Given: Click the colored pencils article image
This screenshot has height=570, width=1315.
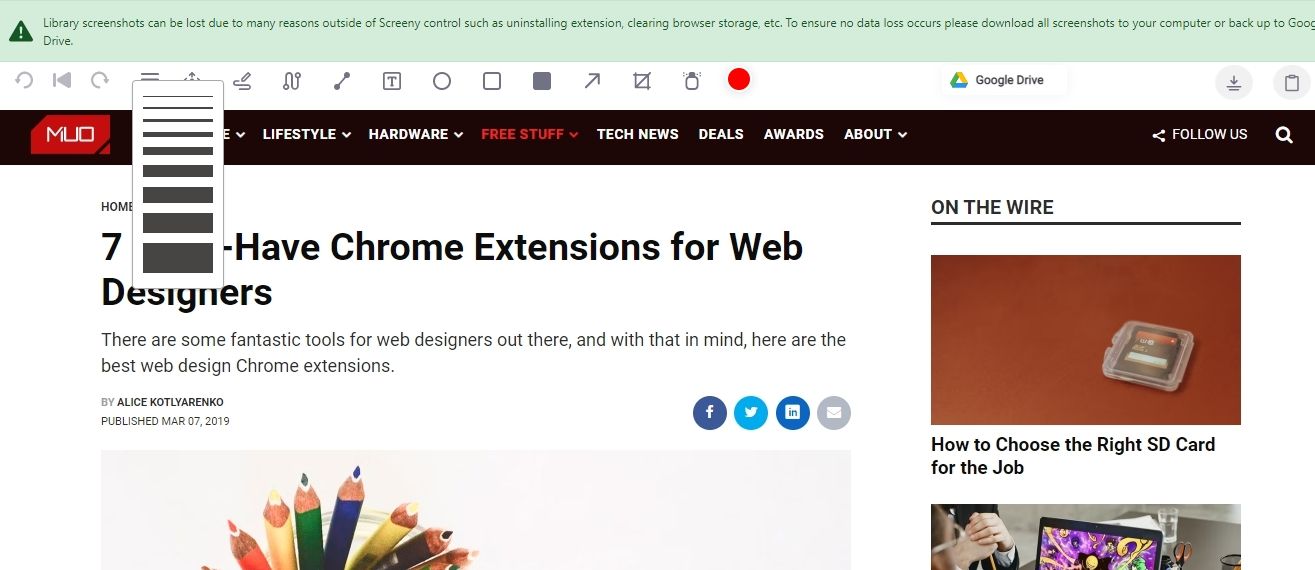Looking at the screenshot, I should (x=476, y=510).
